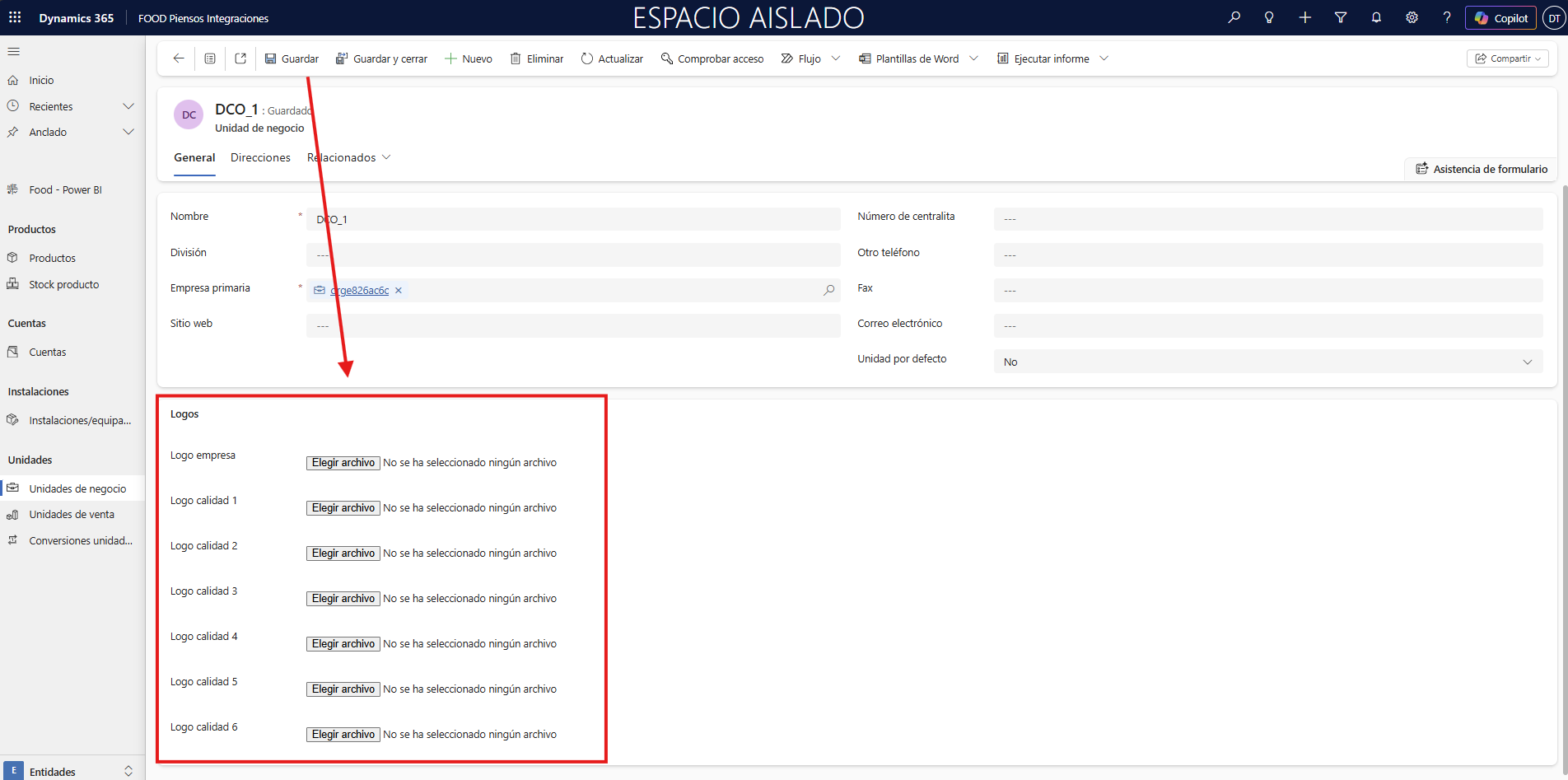The image size is (1568, 780).
Task: Open the app launcher waffle icon
Action: tap(15, 17)
